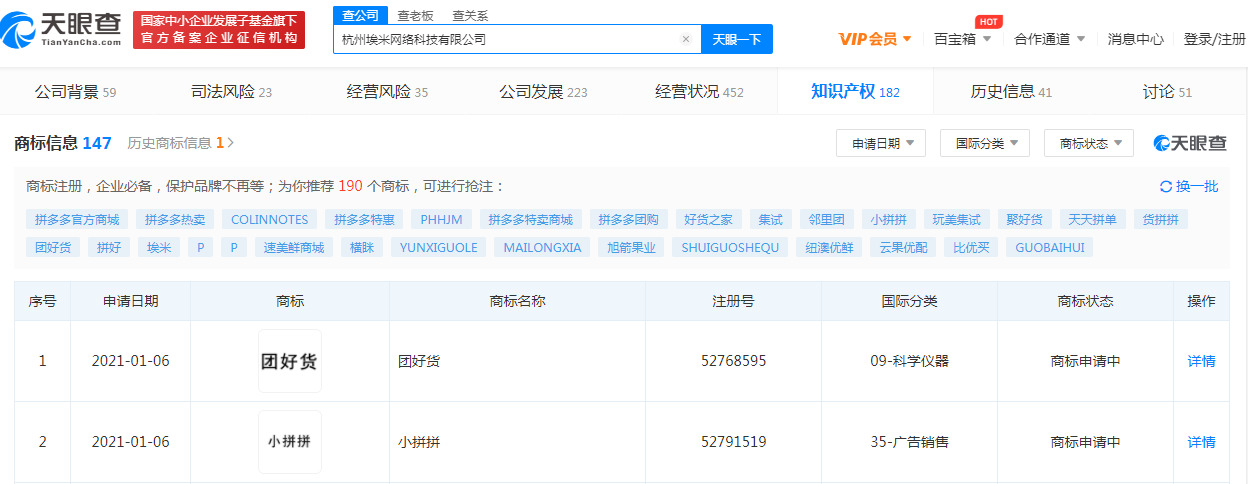The image size is (1248, 484).
Task: Open 消息中心
Action: (1135, 39)
